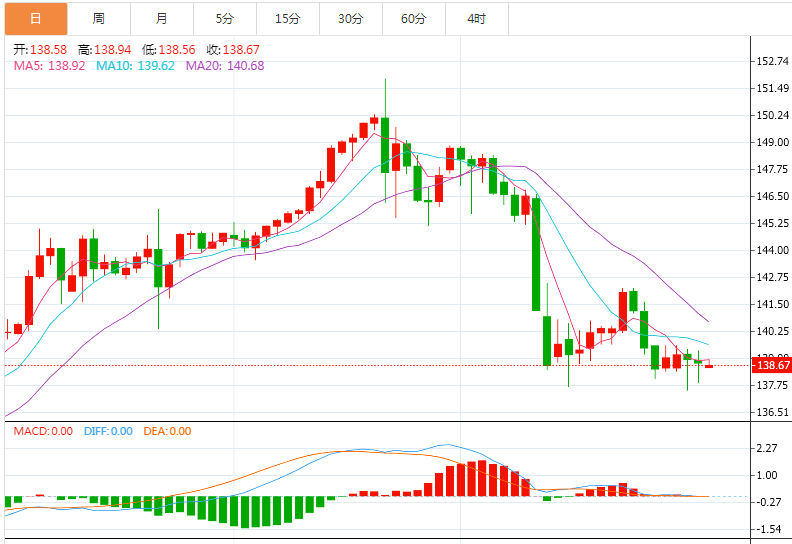Click the 开:138.58 open price
The width and height of the screenshot is (792, 544).
click(40, 50)
